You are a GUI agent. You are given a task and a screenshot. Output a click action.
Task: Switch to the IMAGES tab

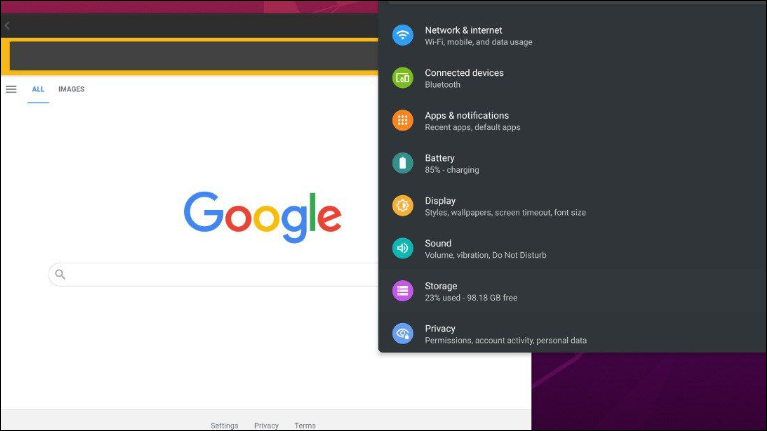tap(71, 89)
